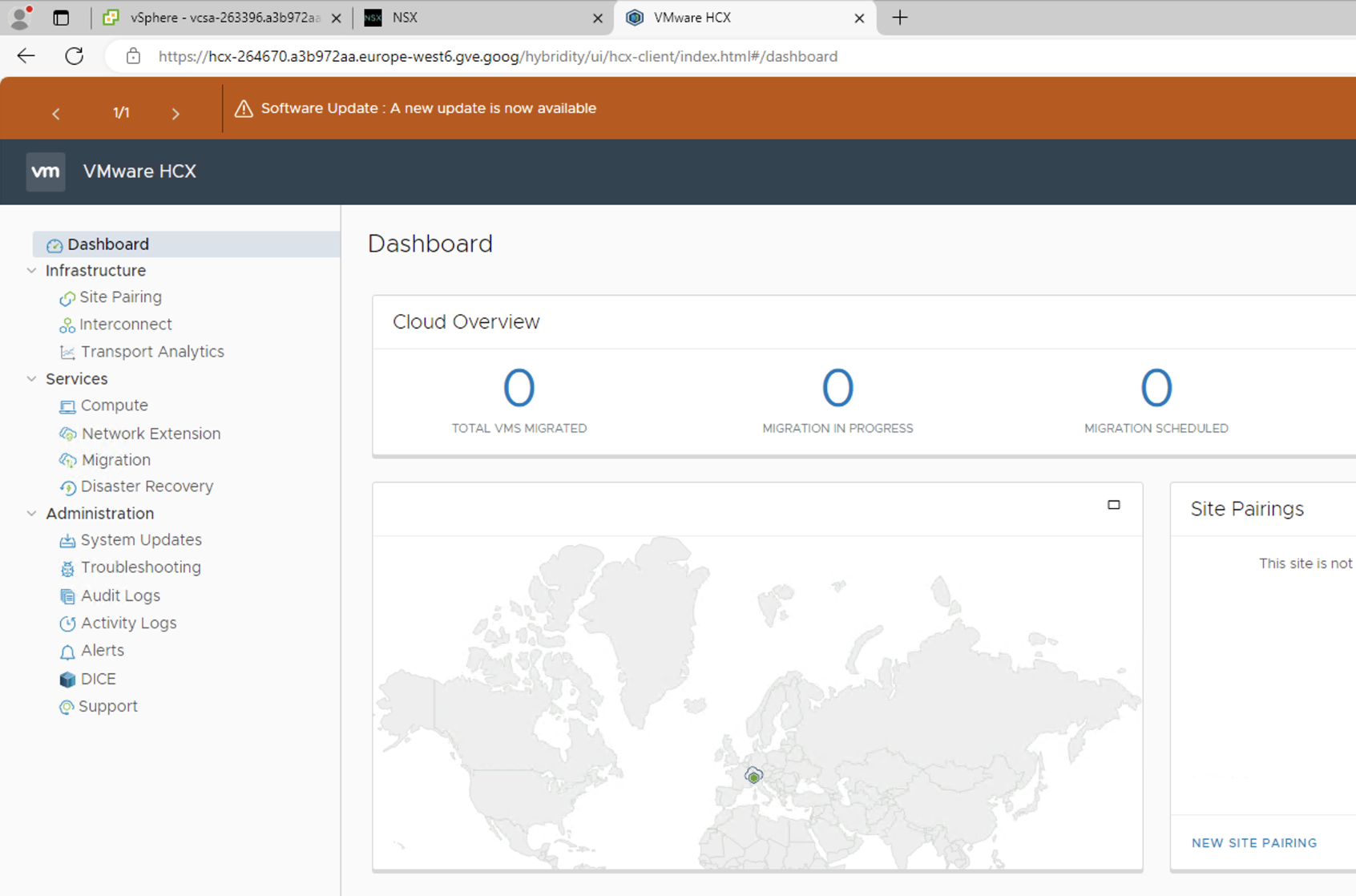The image size is (1356, 896).
Task: Click the site lock icon in the address bar
Action: 133,56
